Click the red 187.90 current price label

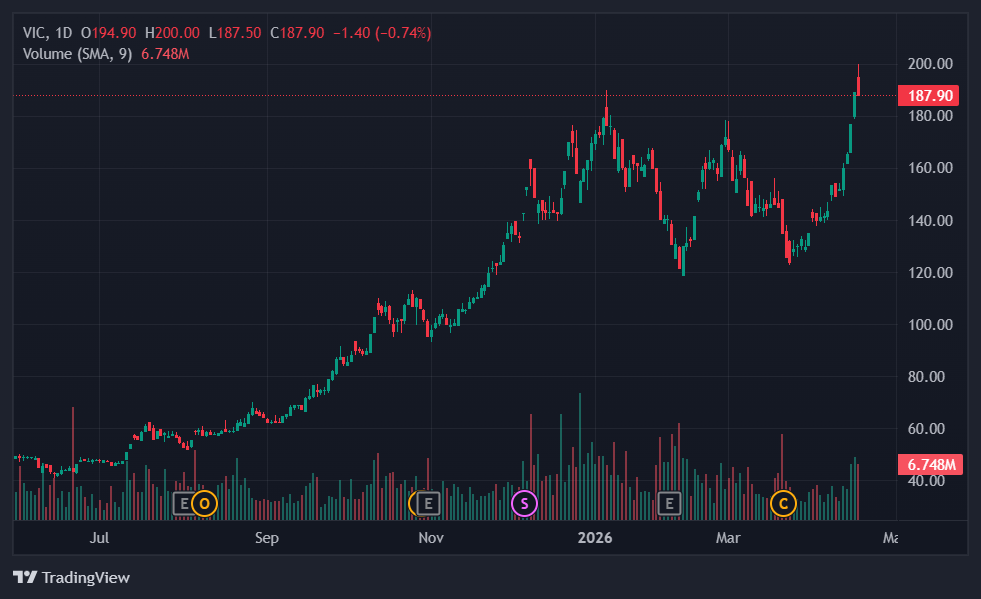[929, 96]
